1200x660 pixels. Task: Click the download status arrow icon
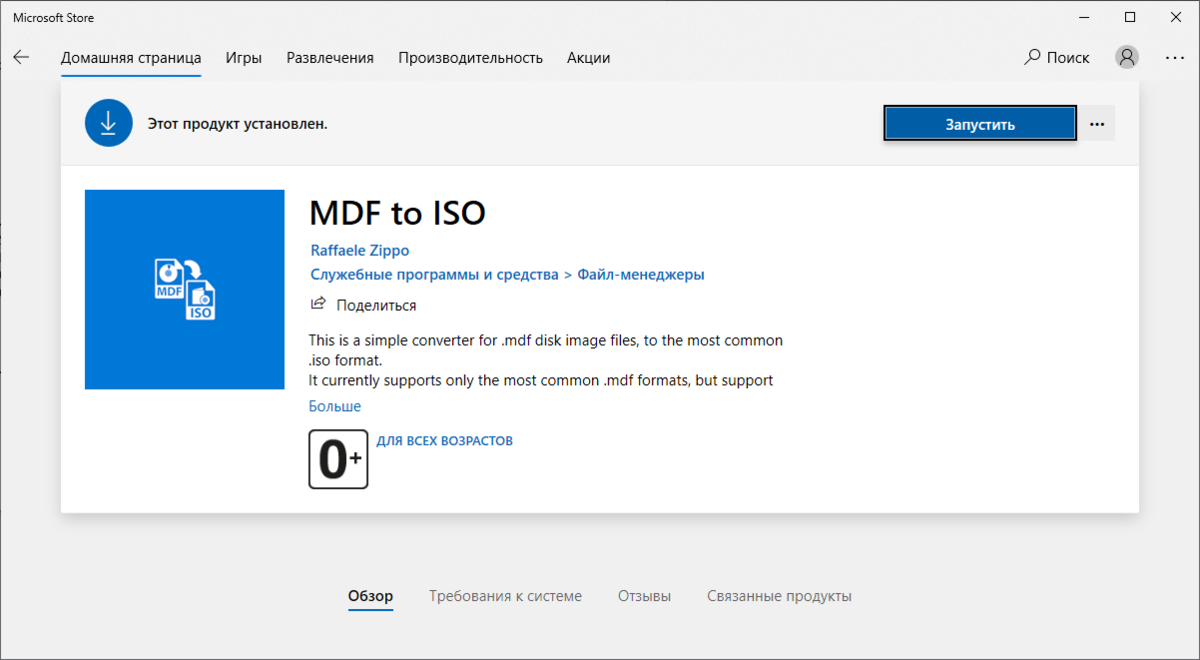108,124
